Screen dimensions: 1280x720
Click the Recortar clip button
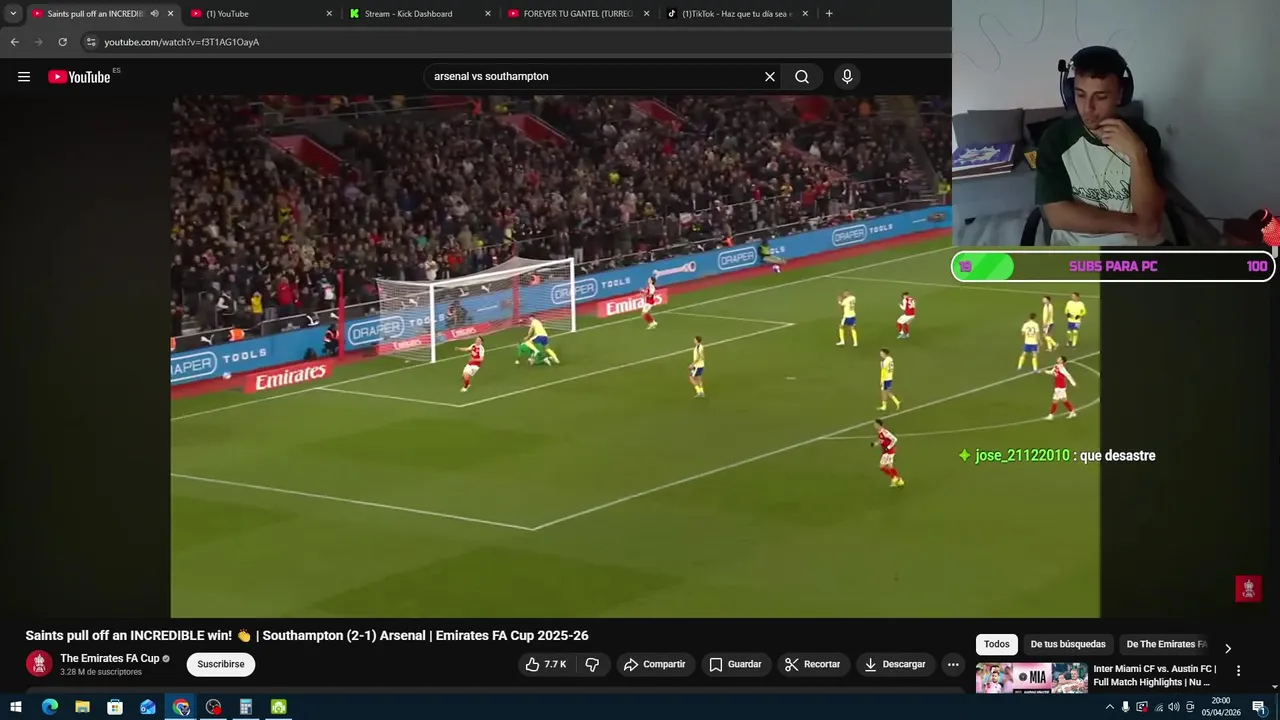pos(812,664)
